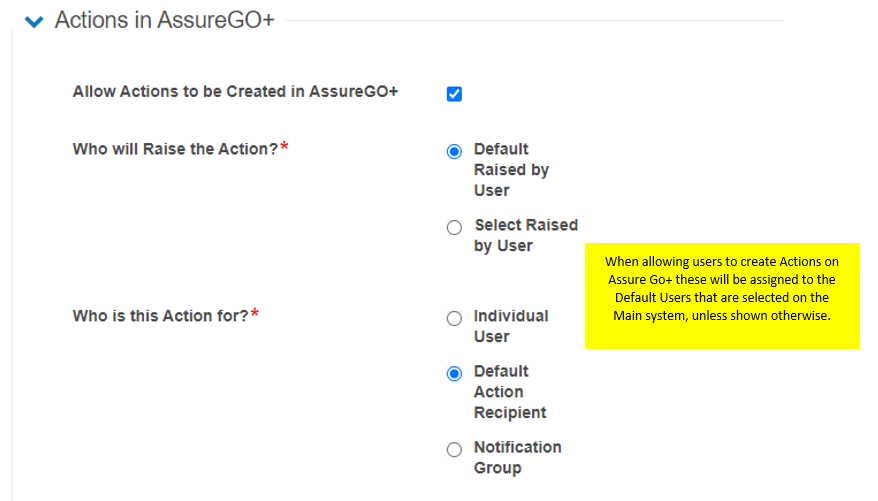Select the Default Action Recipient radio button

pyautogui.click(x=454, y=373)
